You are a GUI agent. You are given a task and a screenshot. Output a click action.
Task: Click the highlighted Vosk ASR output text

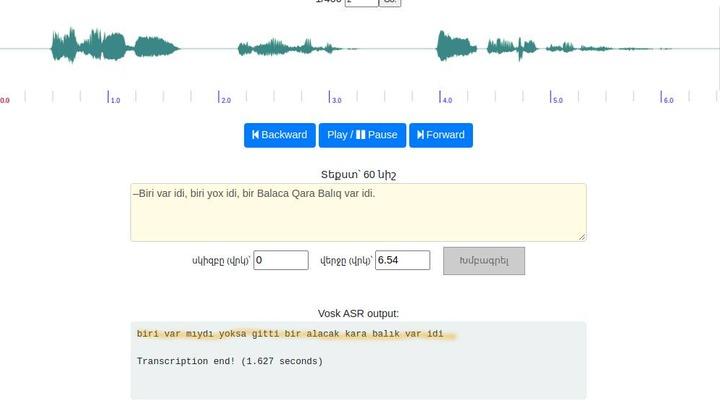pos(290,334)
